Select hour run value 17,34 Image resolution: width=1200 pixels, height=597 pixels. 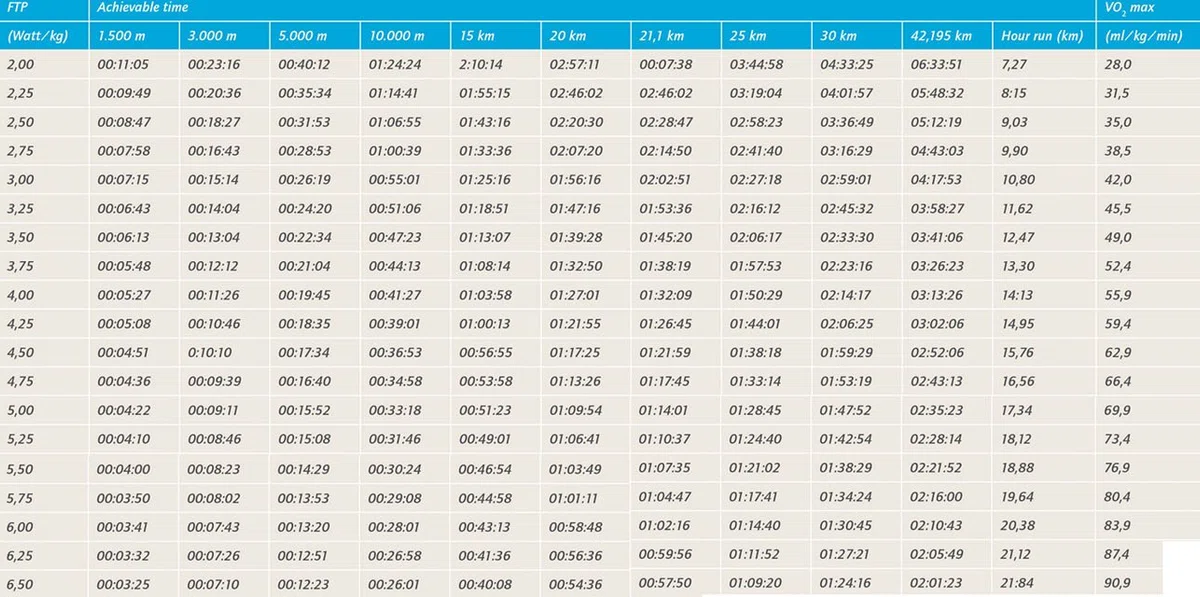[1017, 411]
